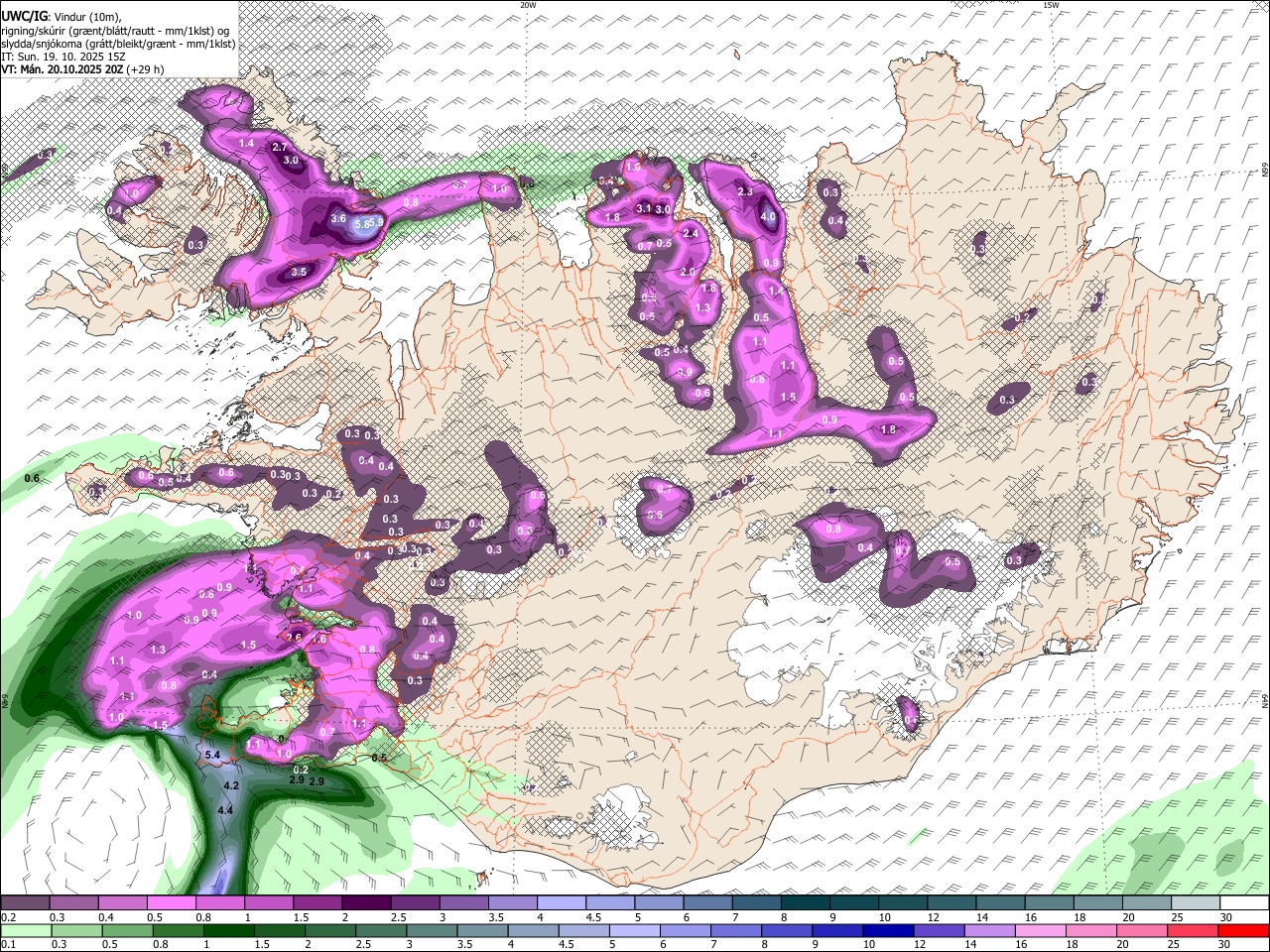Click the white snow legend swatch at 30
The width and height of the screenshot is (1270, 952).
[1245, 902]
